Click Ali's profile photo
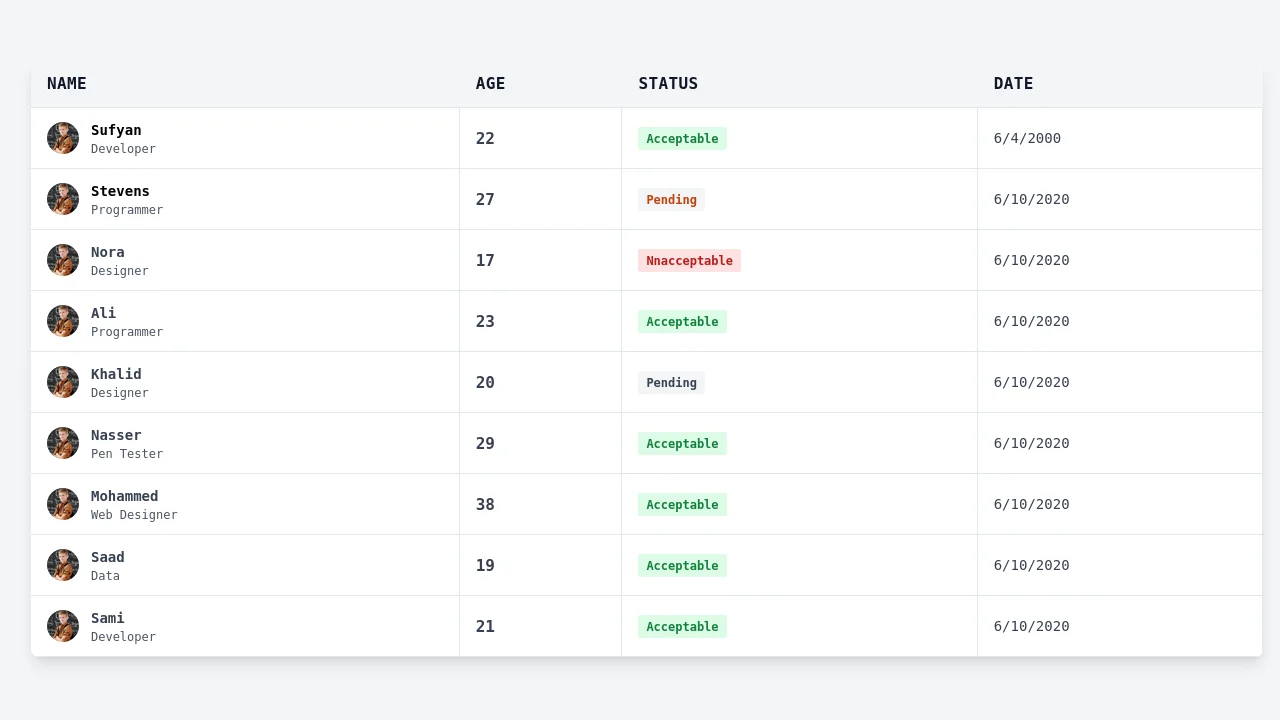This screenshot has width=1280, height=720. point(63,321)
